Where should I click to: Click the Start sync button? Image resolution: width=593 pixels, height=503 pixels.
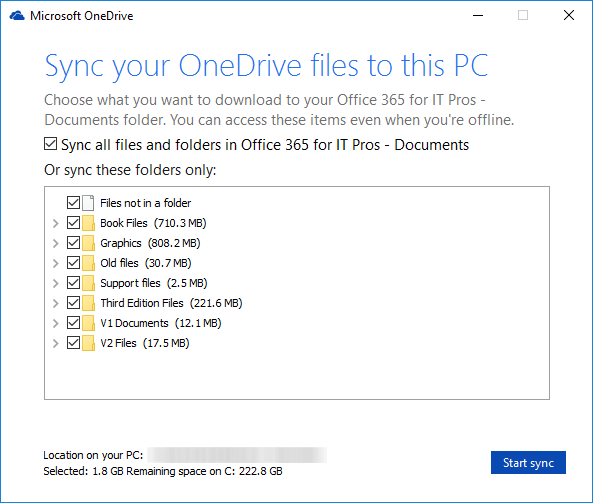pyautogui.click(x=528, y=463)
